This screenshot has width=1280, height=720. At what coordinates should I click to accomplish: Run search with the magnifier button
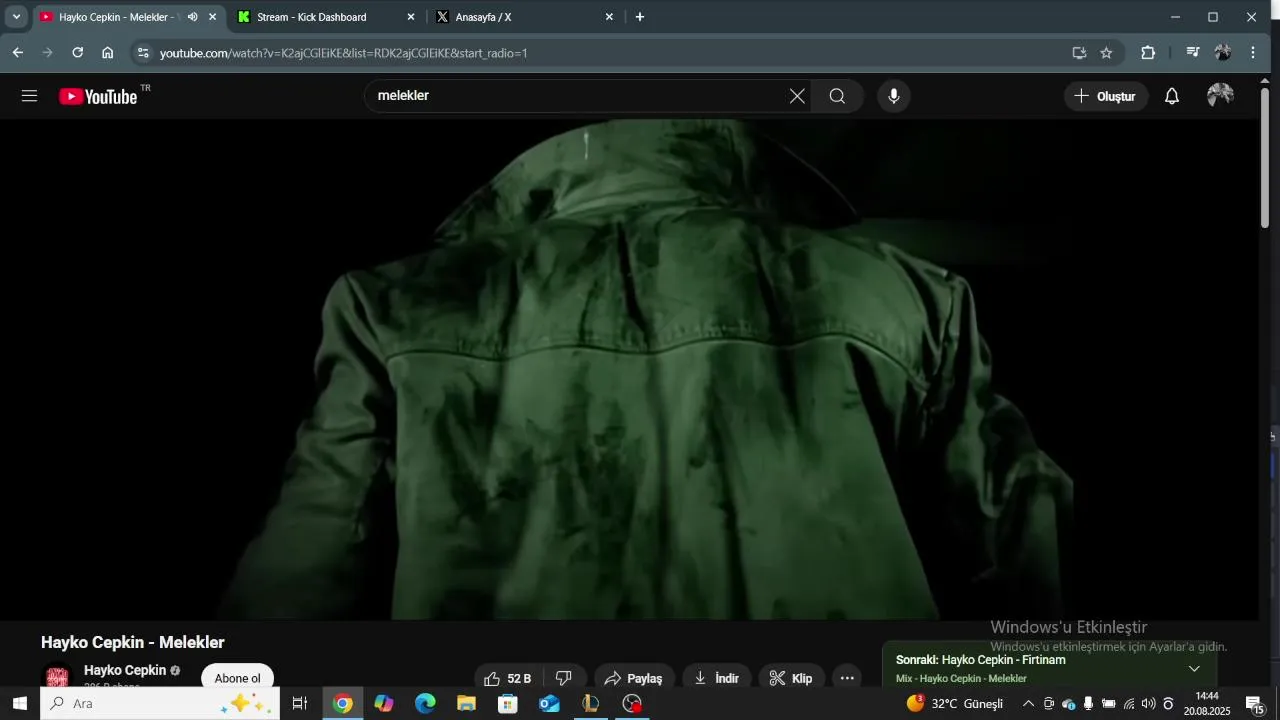click(837, 96)
